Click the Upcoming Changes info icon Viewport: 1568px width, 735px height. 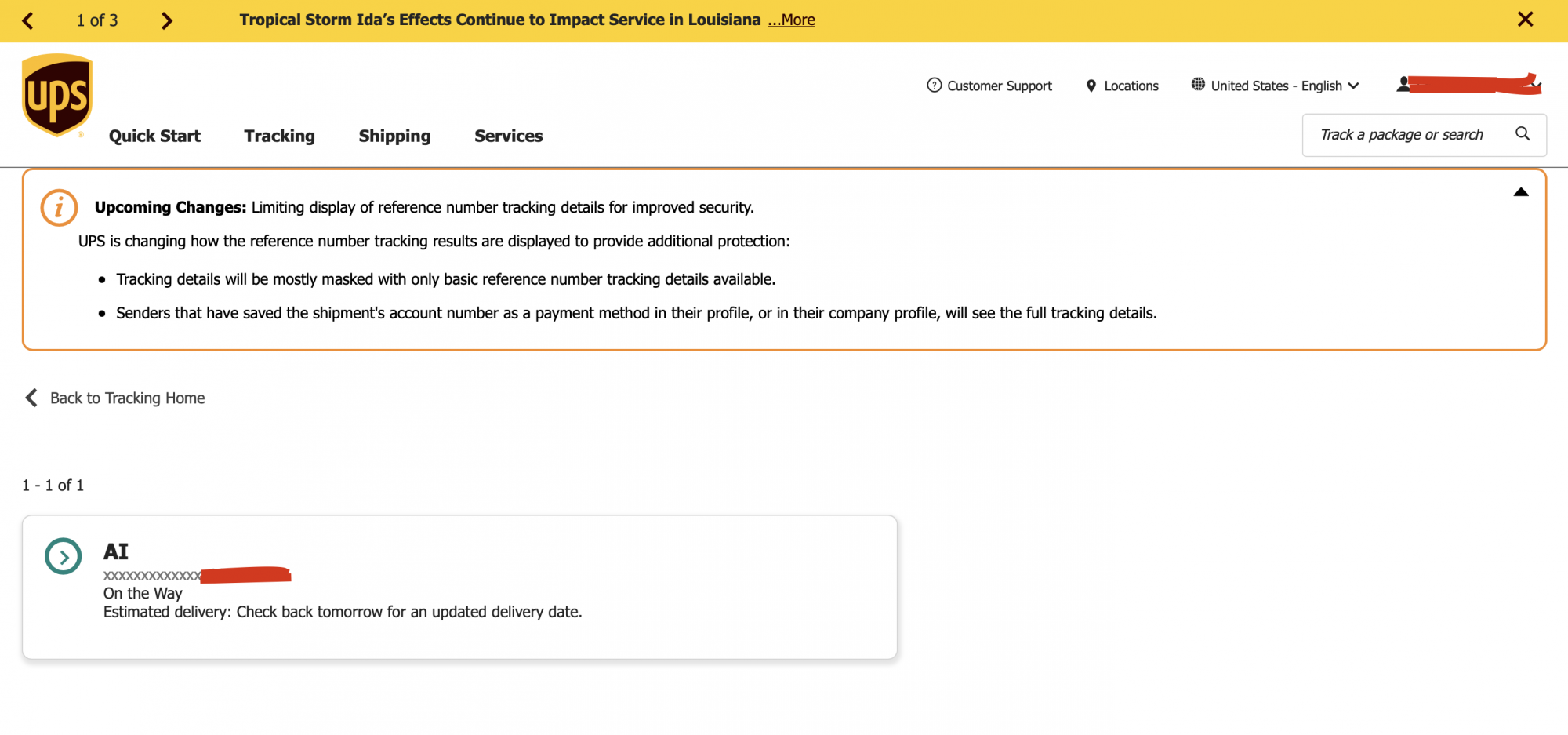point(59,207)
